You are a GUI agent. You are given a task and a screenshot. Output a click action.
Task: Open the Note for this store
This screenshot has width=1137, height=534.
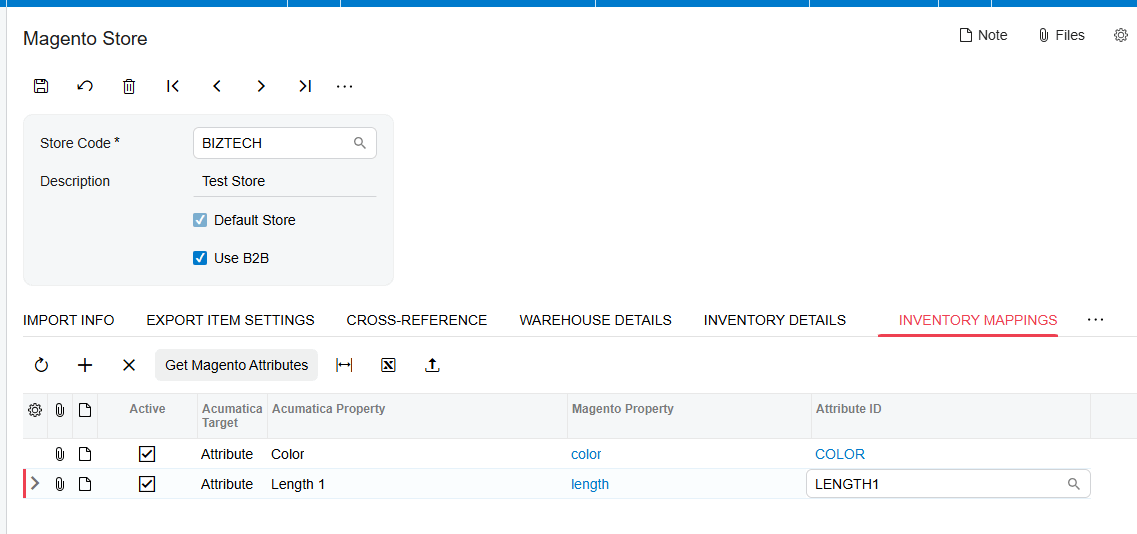(x=983, y=35)
